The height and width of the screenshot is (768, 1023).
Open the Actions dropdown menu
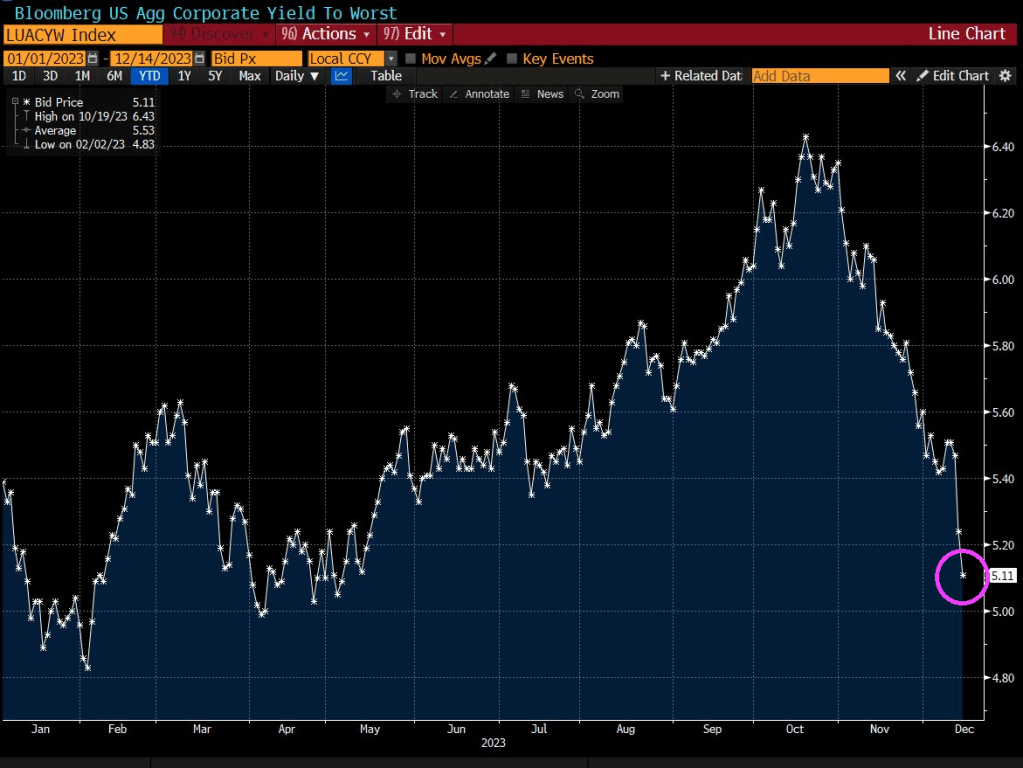(326, 34)
